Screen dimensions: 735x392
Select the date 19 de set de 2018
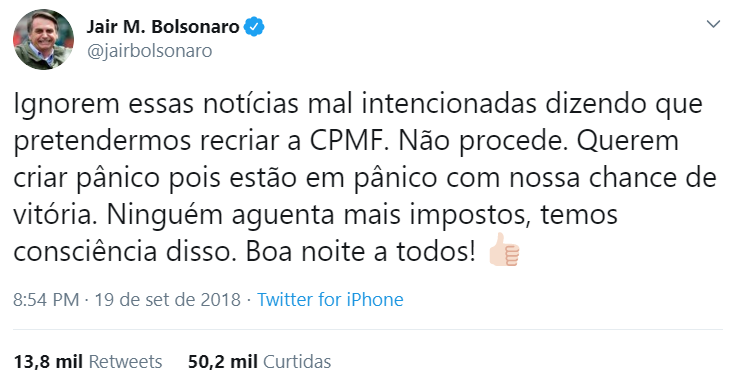coord(168,300)
